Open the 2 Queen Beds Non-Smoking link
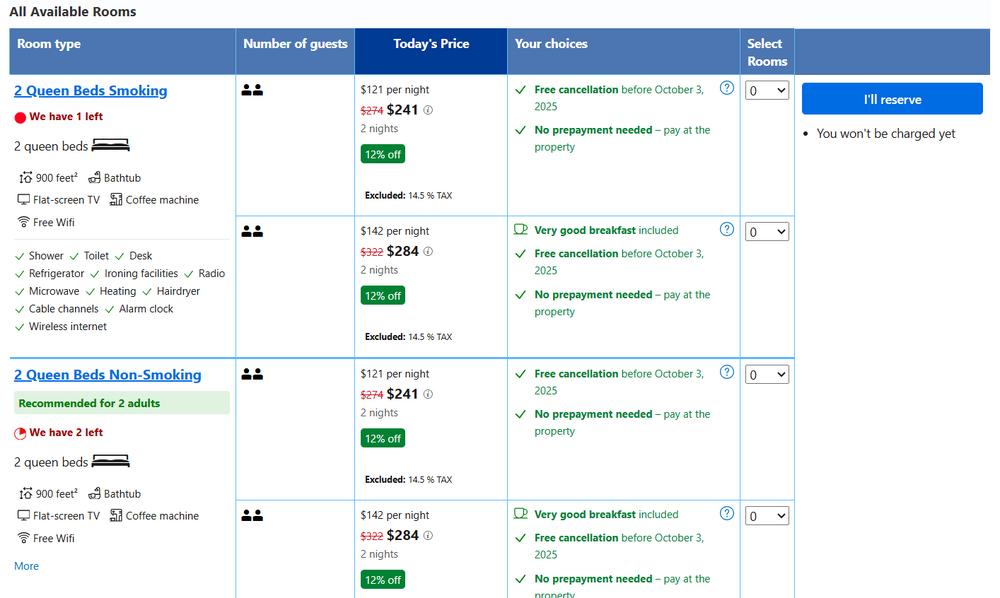 click(108, 375)
